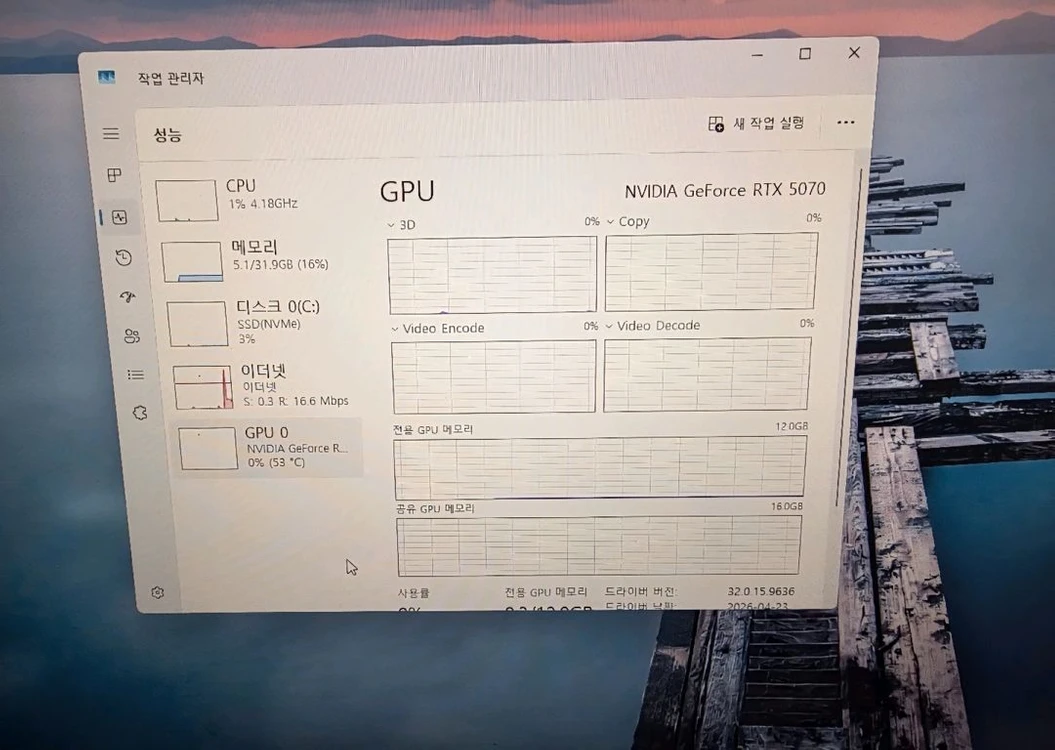Open the three-dot more options menu
The image size is (1055, 750).
click(x=846, y=122)
